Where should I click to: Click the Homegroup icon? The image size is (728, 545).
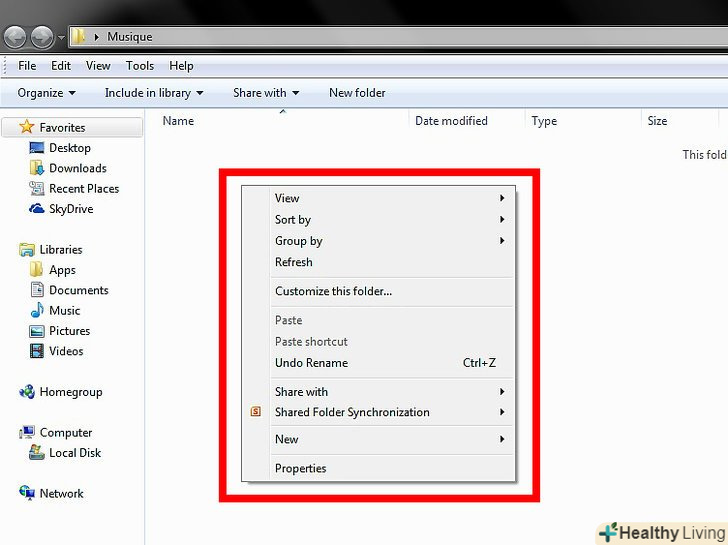[27, 392]
